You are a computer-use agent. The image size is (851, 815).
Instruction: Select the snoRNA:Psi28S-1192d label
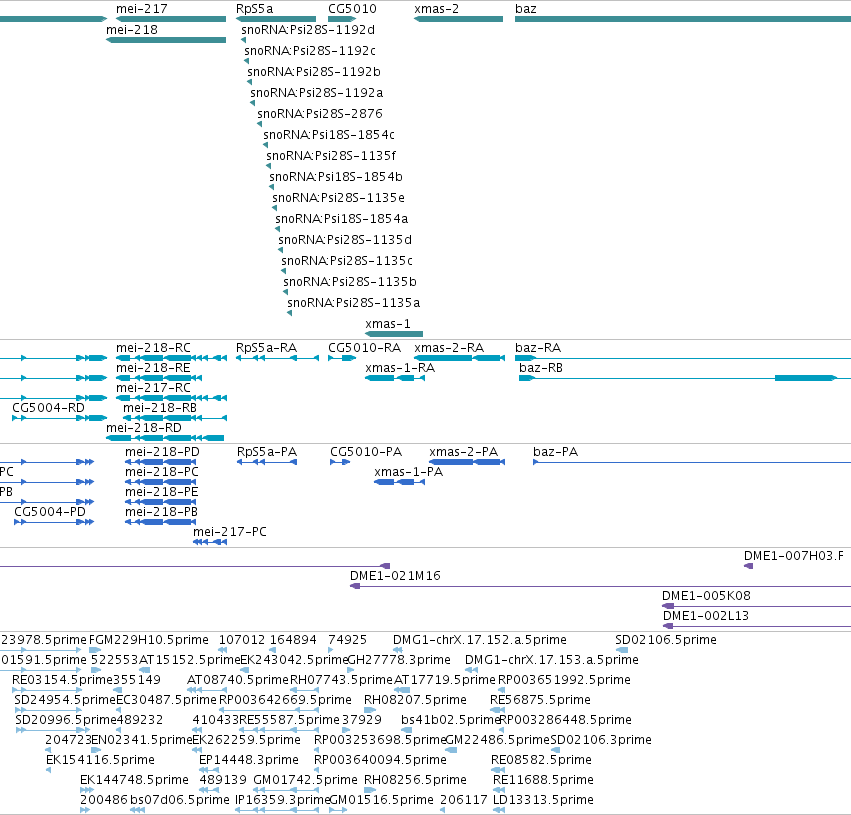[x=308, y=30]
